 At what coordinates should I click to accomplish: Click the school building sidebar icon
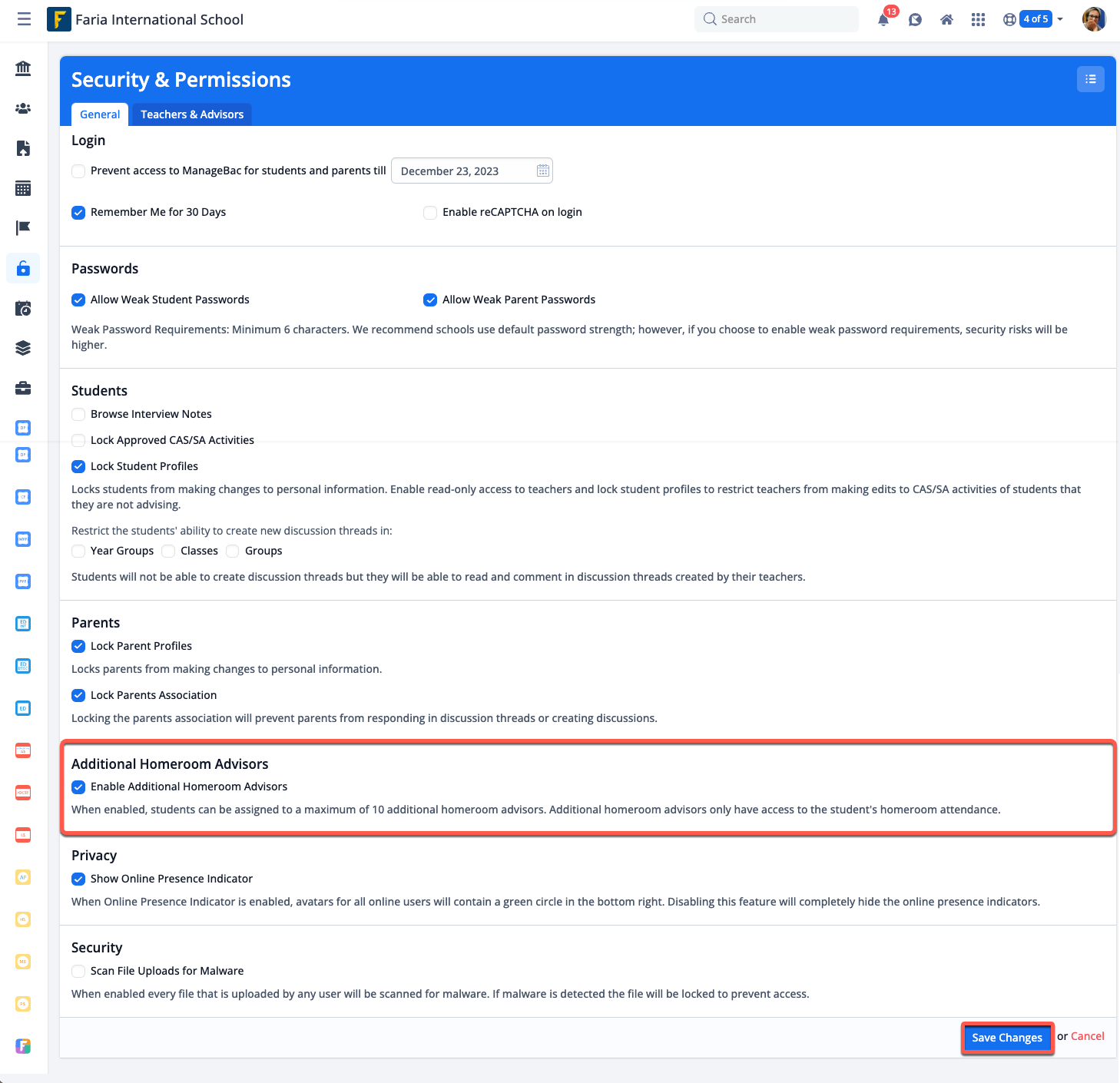(23, 68)
